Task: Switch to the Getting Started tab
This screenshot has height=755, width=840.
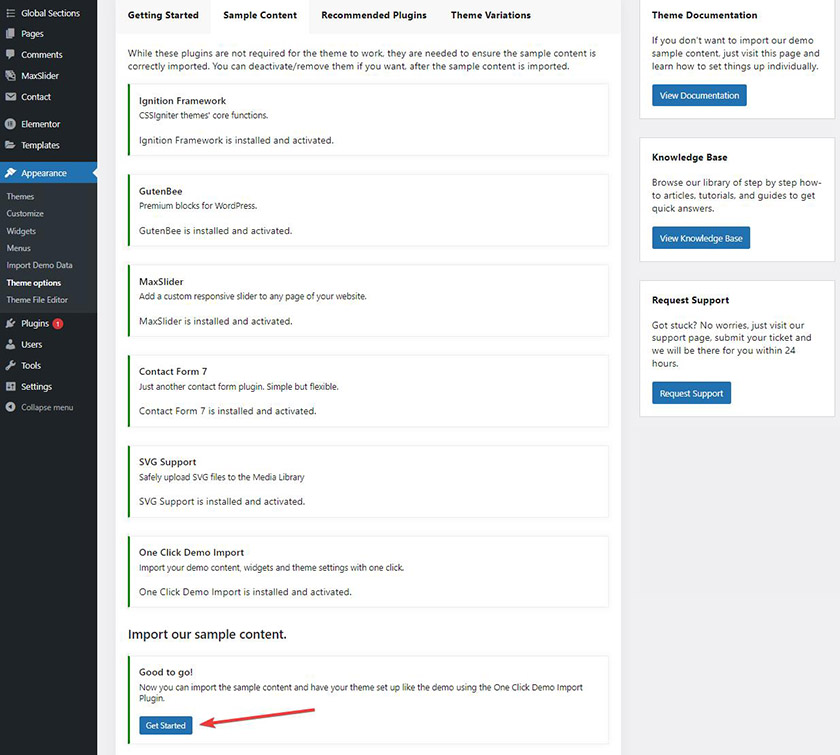Action: (163, 15)
